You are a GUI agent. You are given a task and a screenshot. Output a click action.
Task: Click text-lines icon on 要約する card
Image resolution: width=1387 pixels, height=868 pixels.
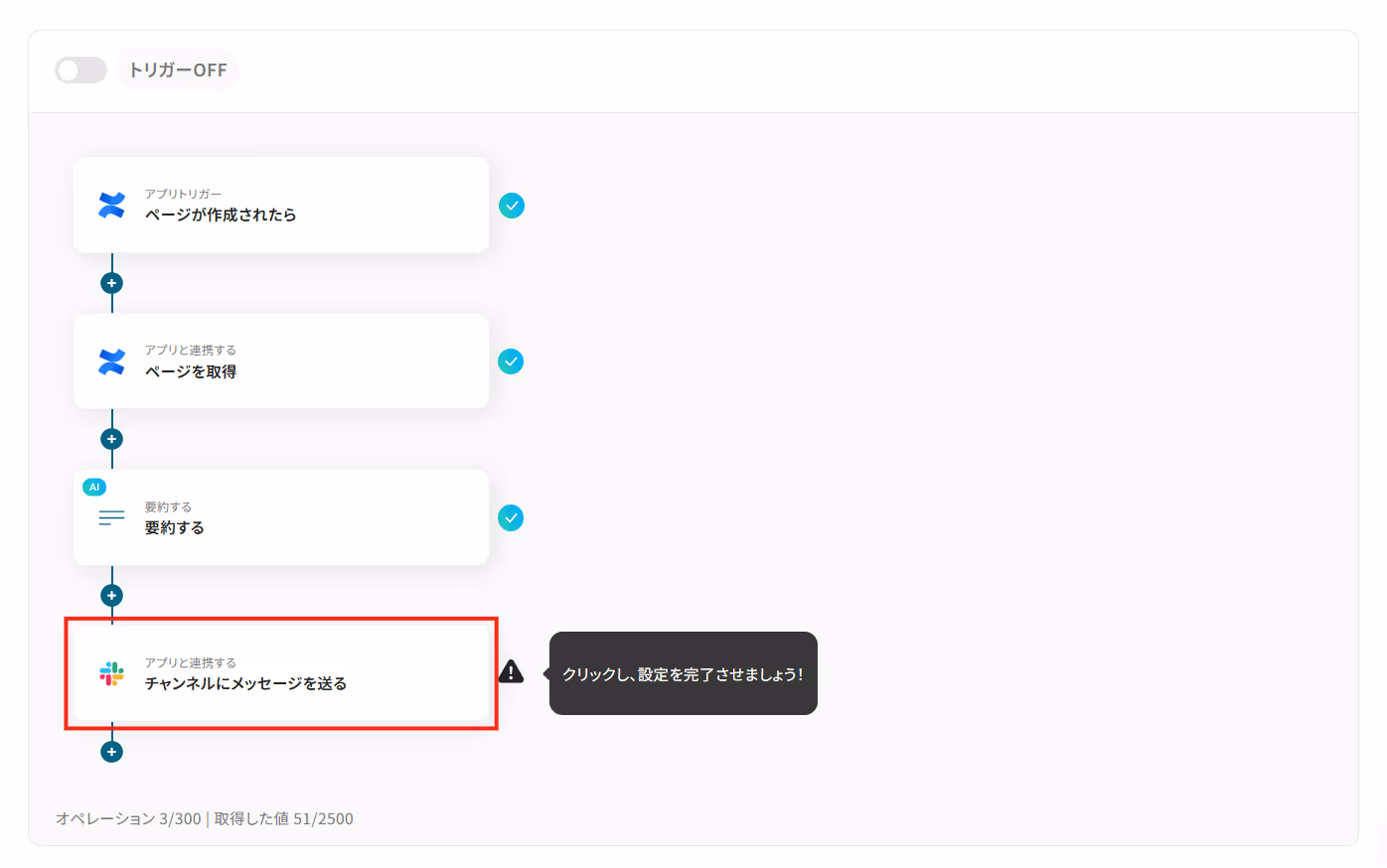(112, 517)
